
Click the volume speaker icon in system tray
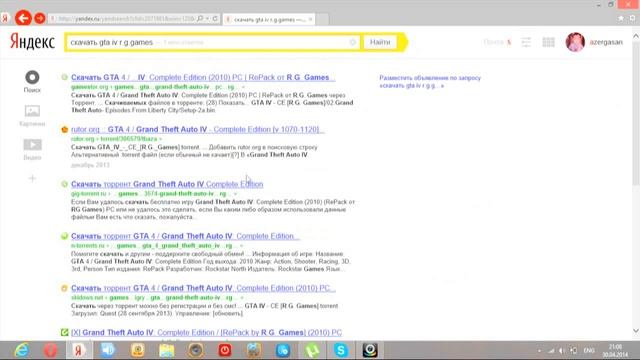pos(562,351)
